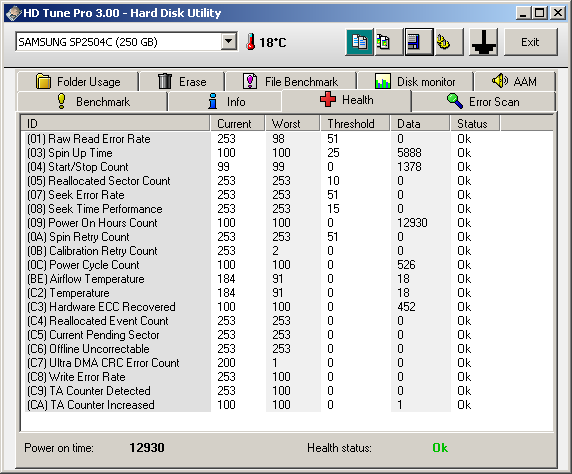
Task: Sort by the Current column header
Action: pyautogui.click(x=237, y=123)
